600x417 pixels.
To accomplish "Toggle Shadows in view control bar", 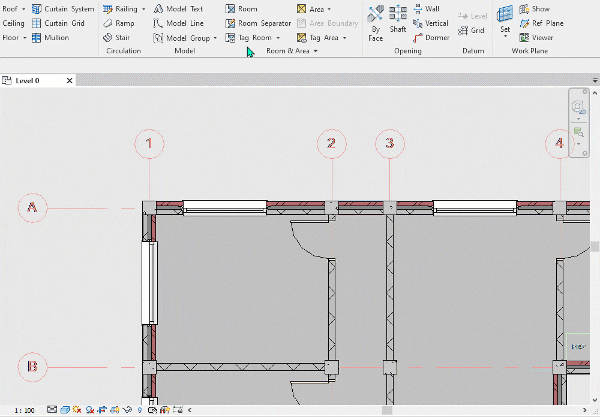I will point(90,410).
